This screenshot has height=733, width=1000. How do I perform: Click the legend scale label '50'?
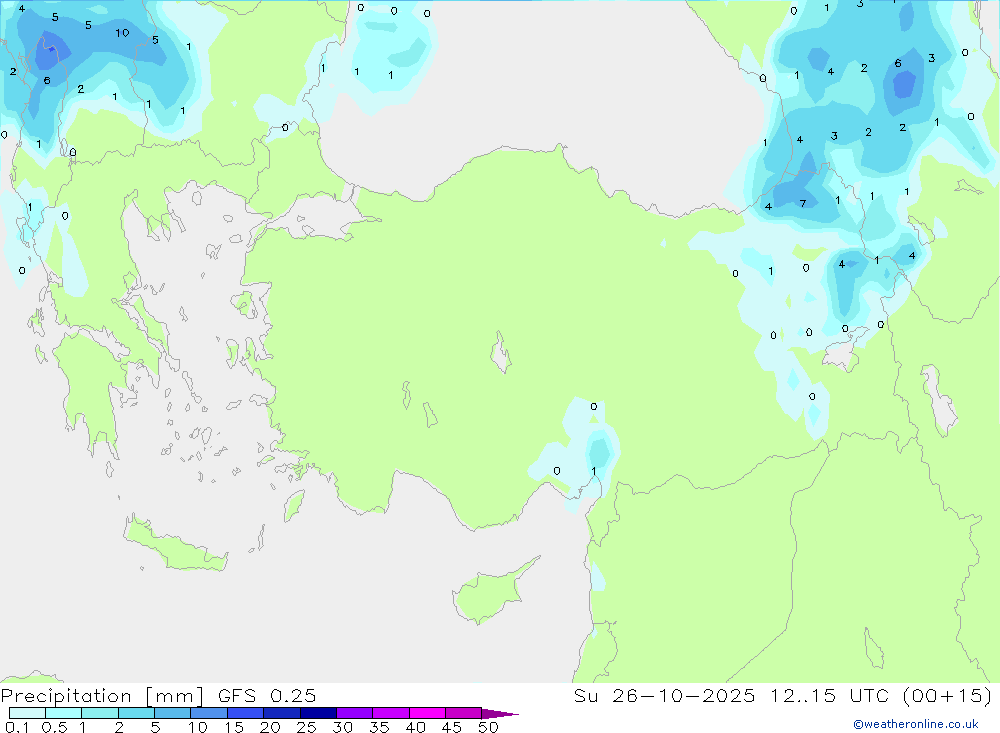point(488,727)
